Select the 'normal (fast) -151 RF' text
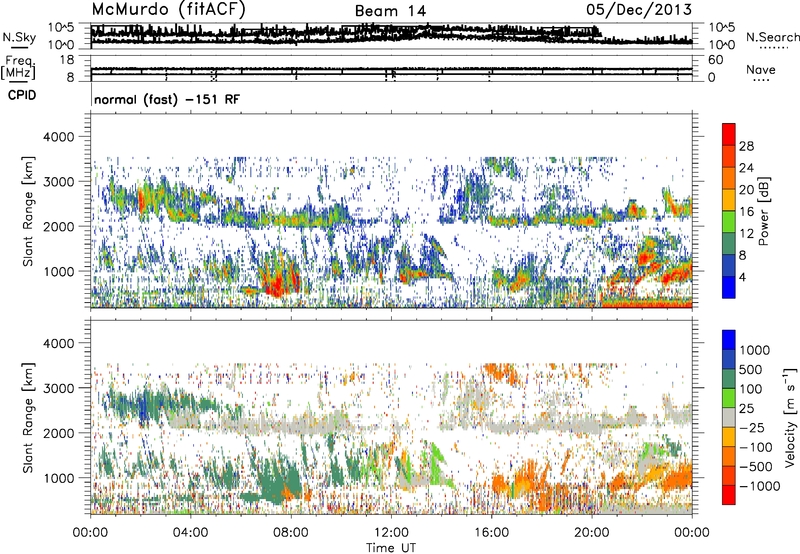Image resolution: width=800 pixels, height=554 pixels. click(x=167, y=99)
